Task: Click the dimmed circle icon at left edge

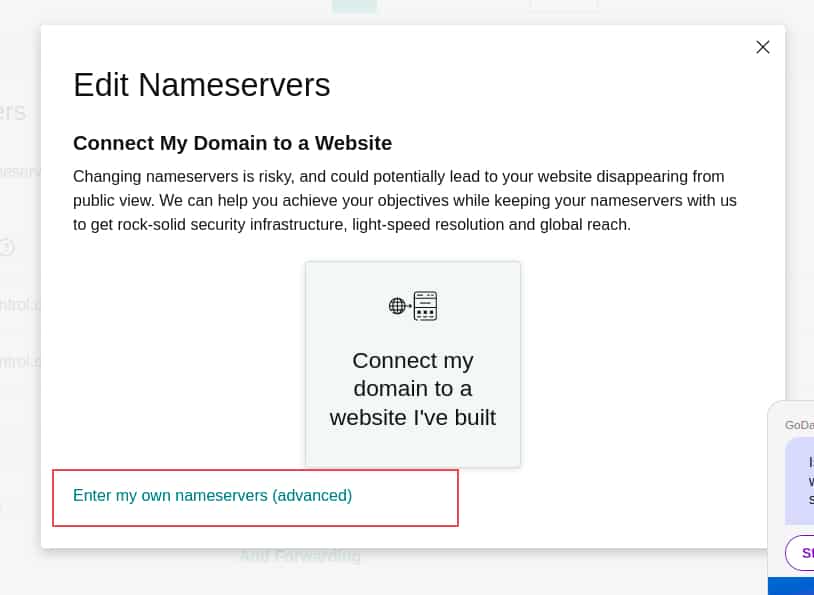Action: point(6,247)
